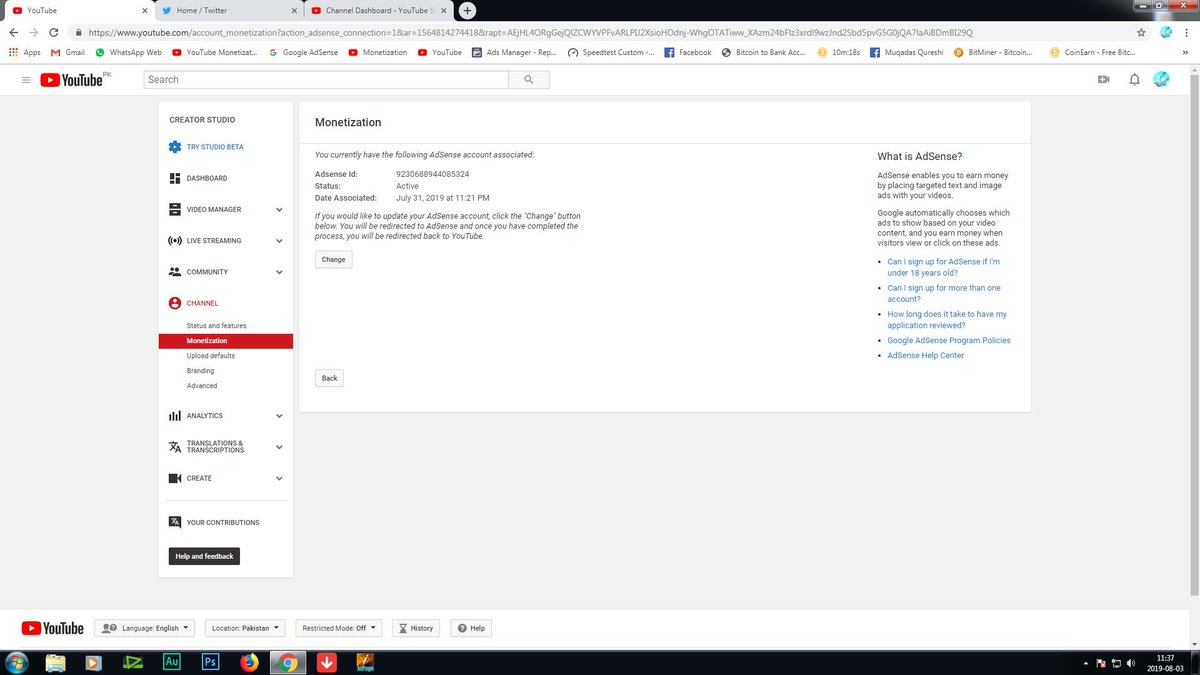Open Google AdSense bookmark

point(305,52)
